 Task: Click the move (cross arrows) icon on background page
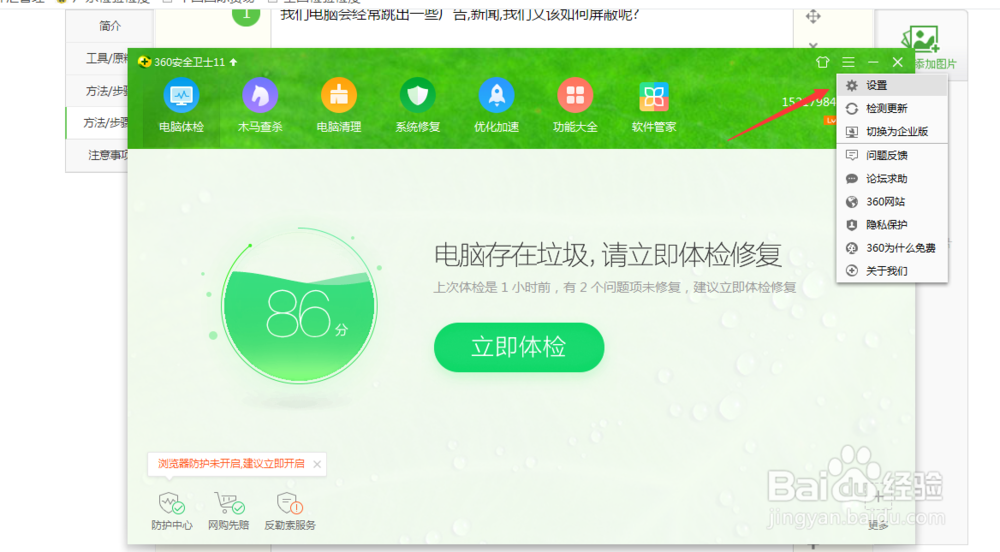pos(812,17)
